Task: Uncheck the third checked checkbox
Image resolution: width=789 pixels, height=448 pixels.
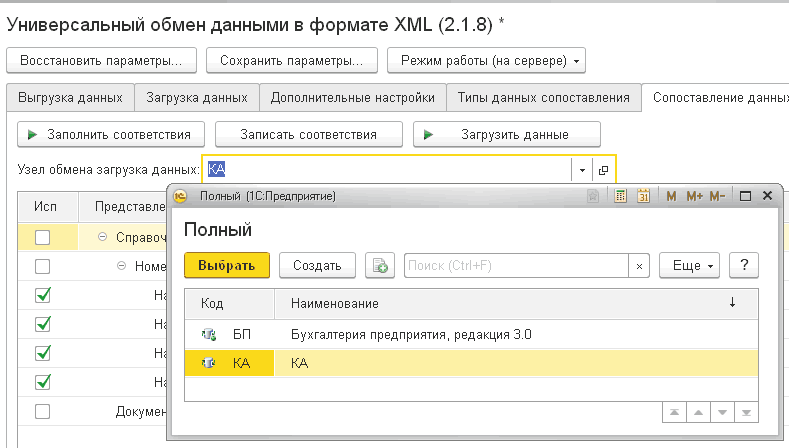Action: pos(43,353)
